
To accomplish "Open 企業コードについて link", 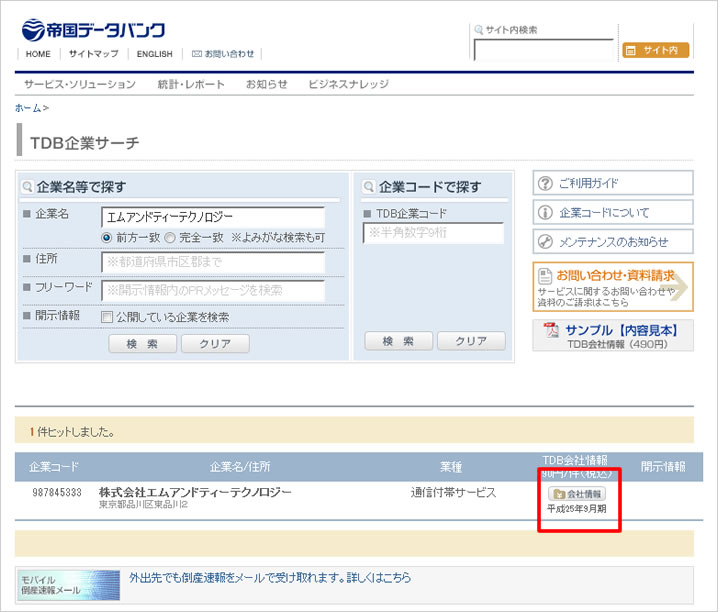I will coord(613,213).
